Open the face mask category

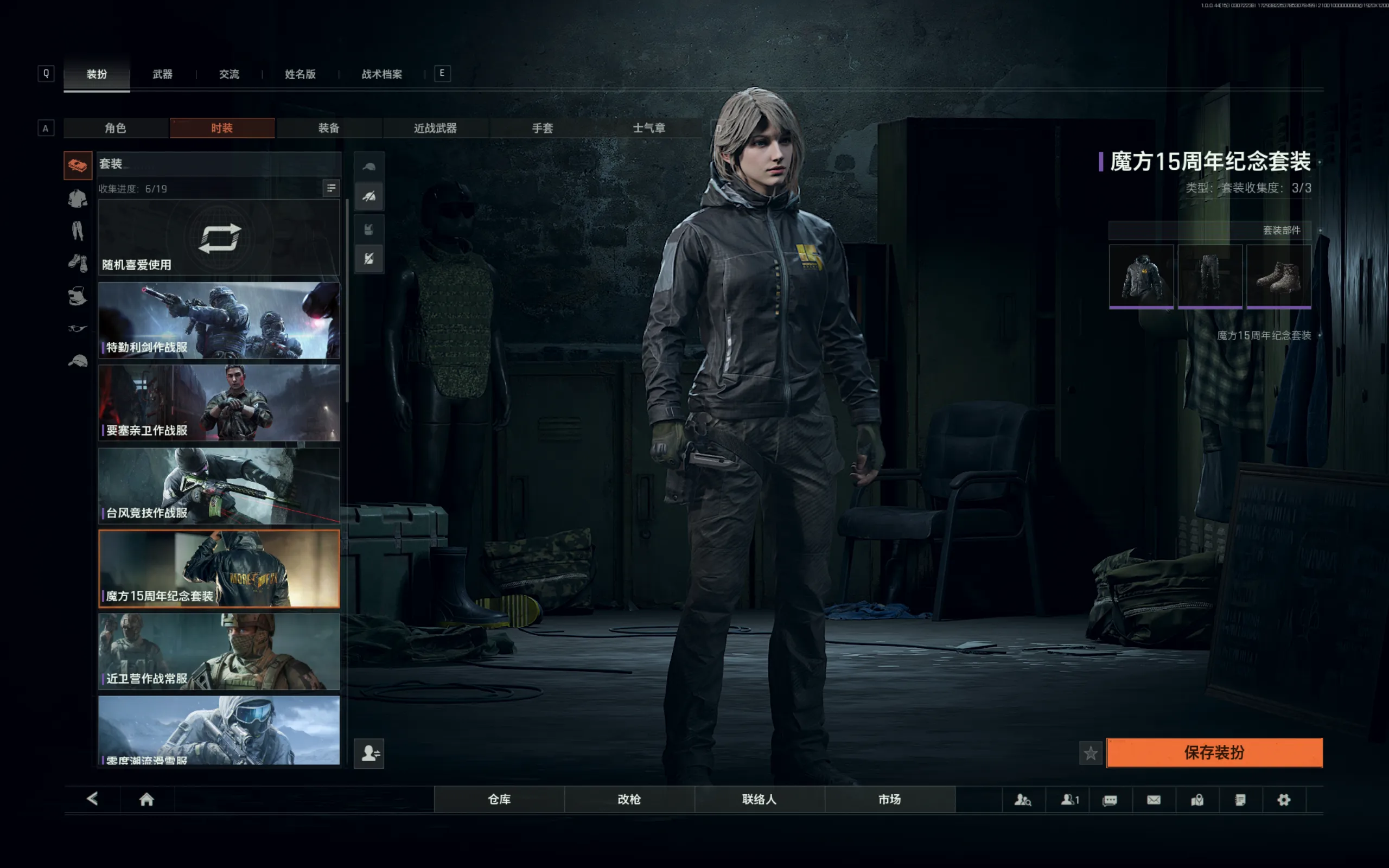pyautogui.click(x=78, y=296)
